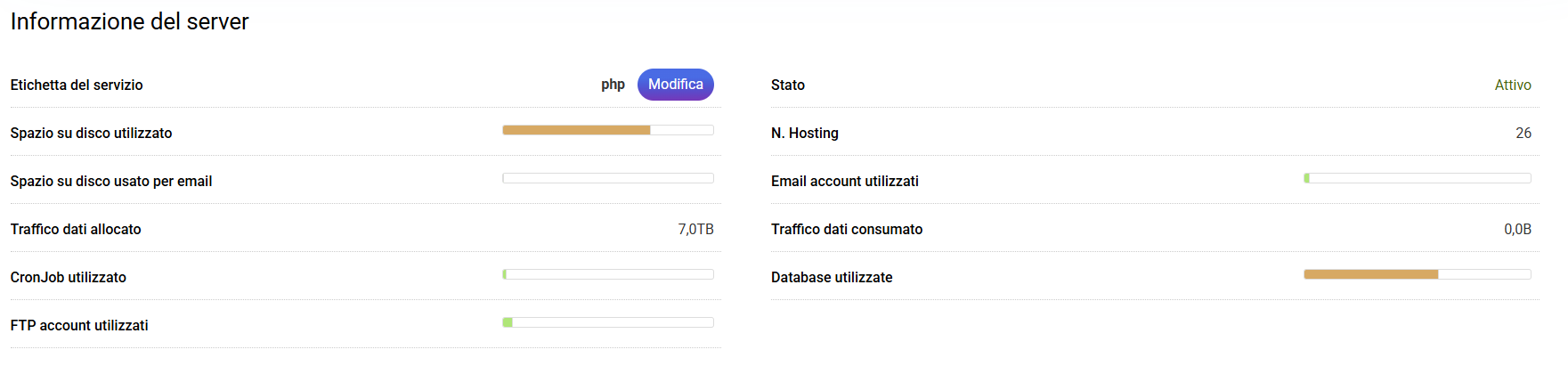Select the Database utilizzate label
Viewport: 1568px width, 366px height.
[x=832, y=277]
